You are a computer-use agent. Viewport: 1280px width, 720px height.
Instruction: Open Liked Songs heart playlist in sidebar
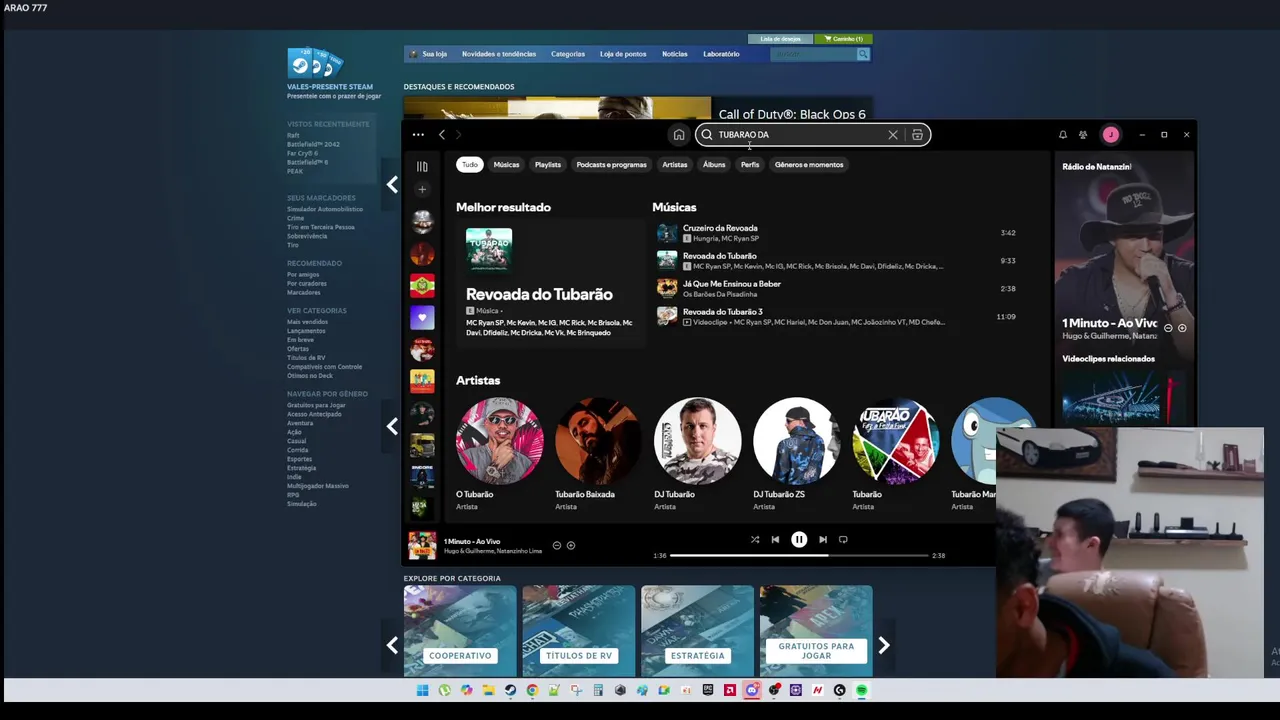(422, 317)
